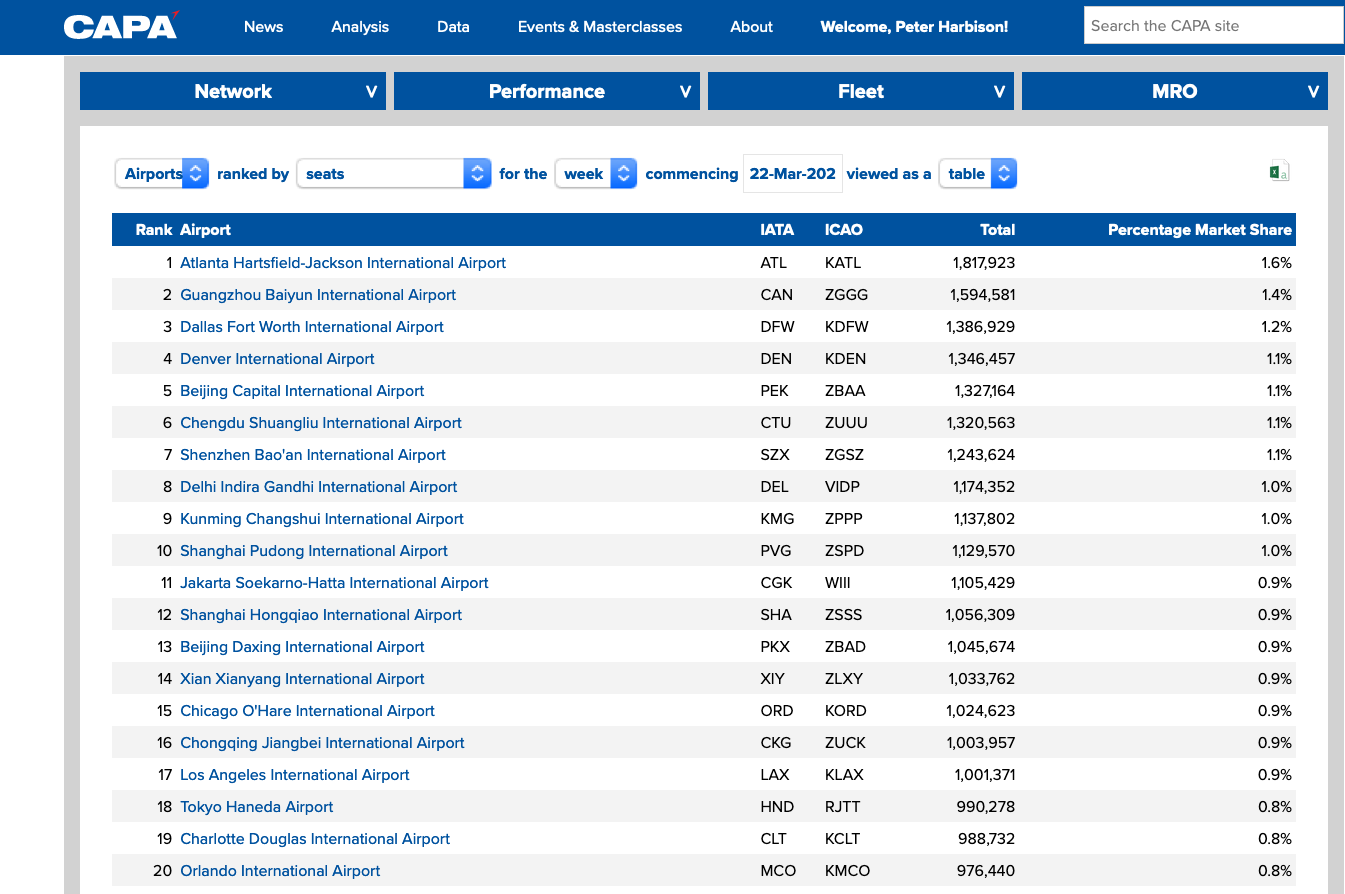Click the Airport column header
The height and width of the screenshot is (894, 1345).
[205, 230]
